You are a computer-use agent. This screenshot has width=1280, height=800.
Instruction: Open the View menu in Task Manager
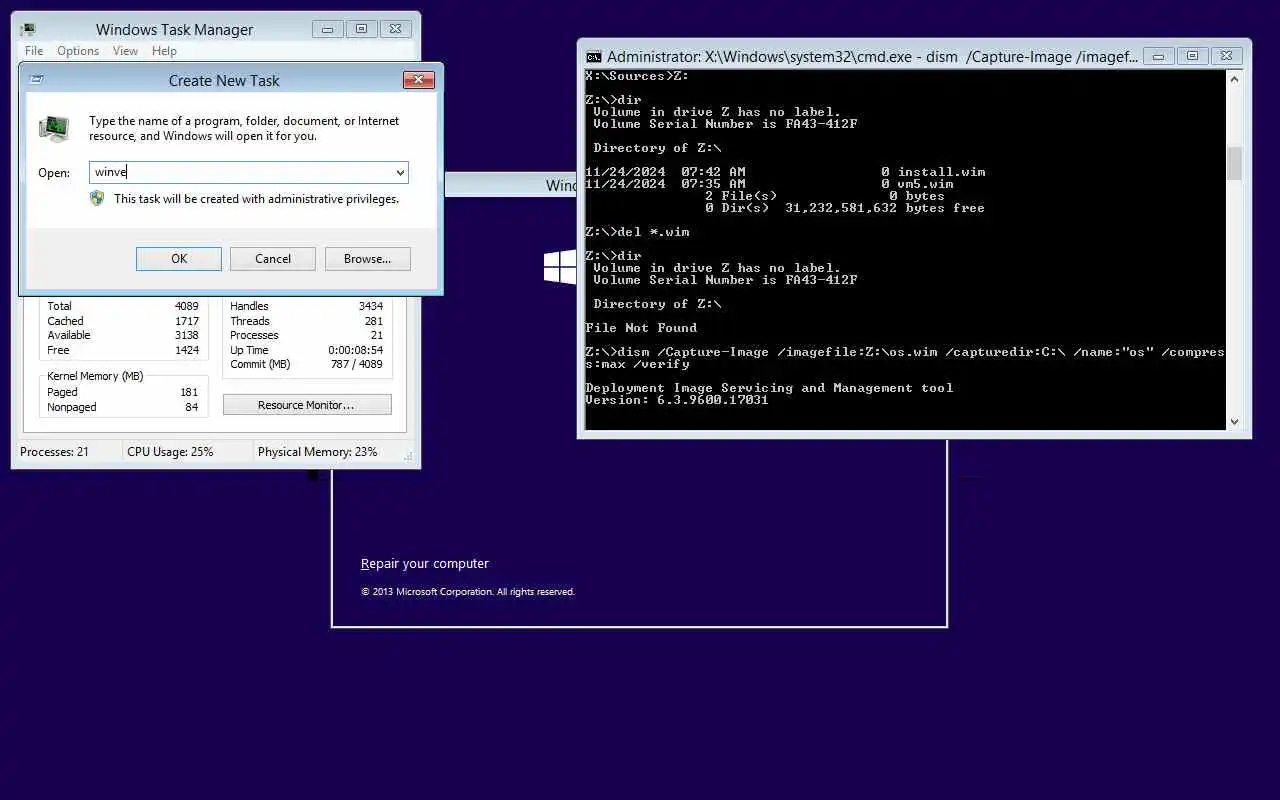[125, 51]
